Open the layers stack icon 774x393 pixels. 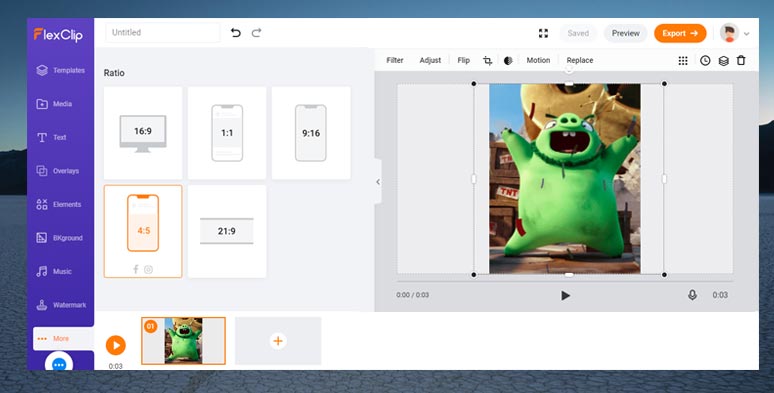point(723,61)
